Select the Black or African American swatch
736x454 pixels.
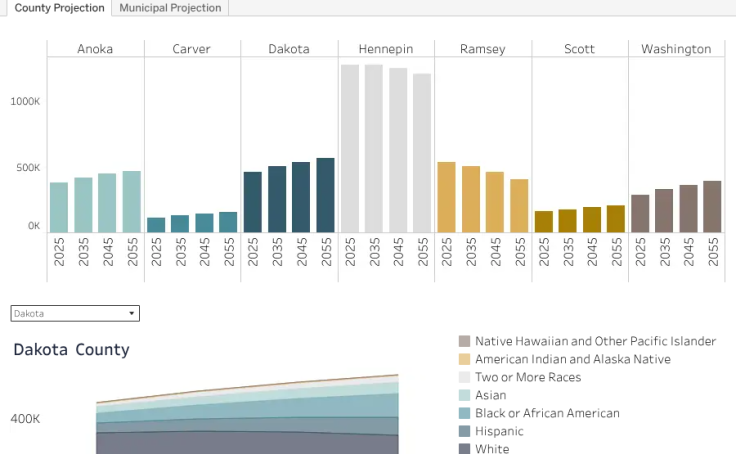pos(464,413)
